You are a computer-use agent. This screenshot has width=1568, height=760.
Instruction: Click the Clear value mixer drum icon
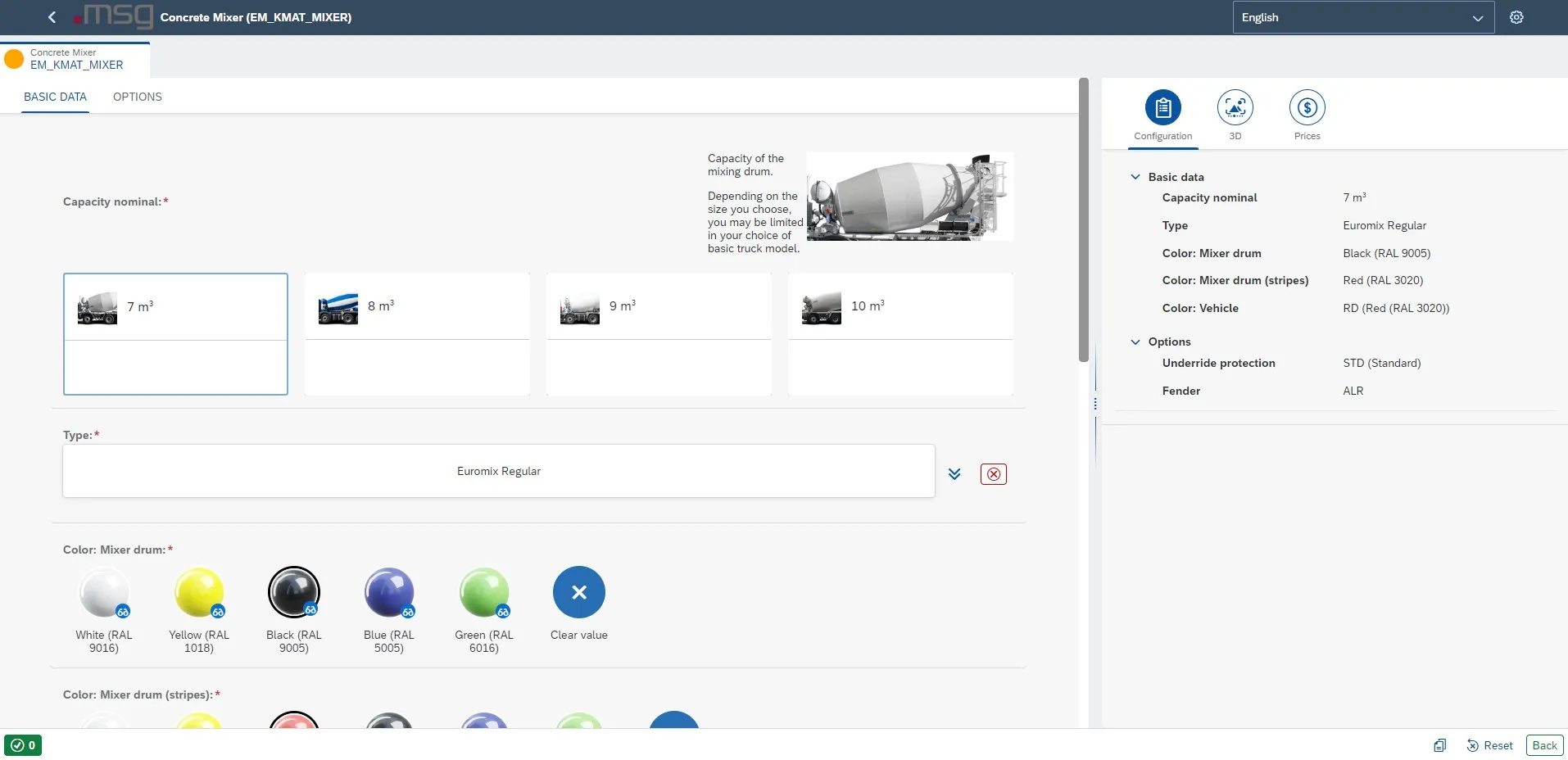pos(578,592)
